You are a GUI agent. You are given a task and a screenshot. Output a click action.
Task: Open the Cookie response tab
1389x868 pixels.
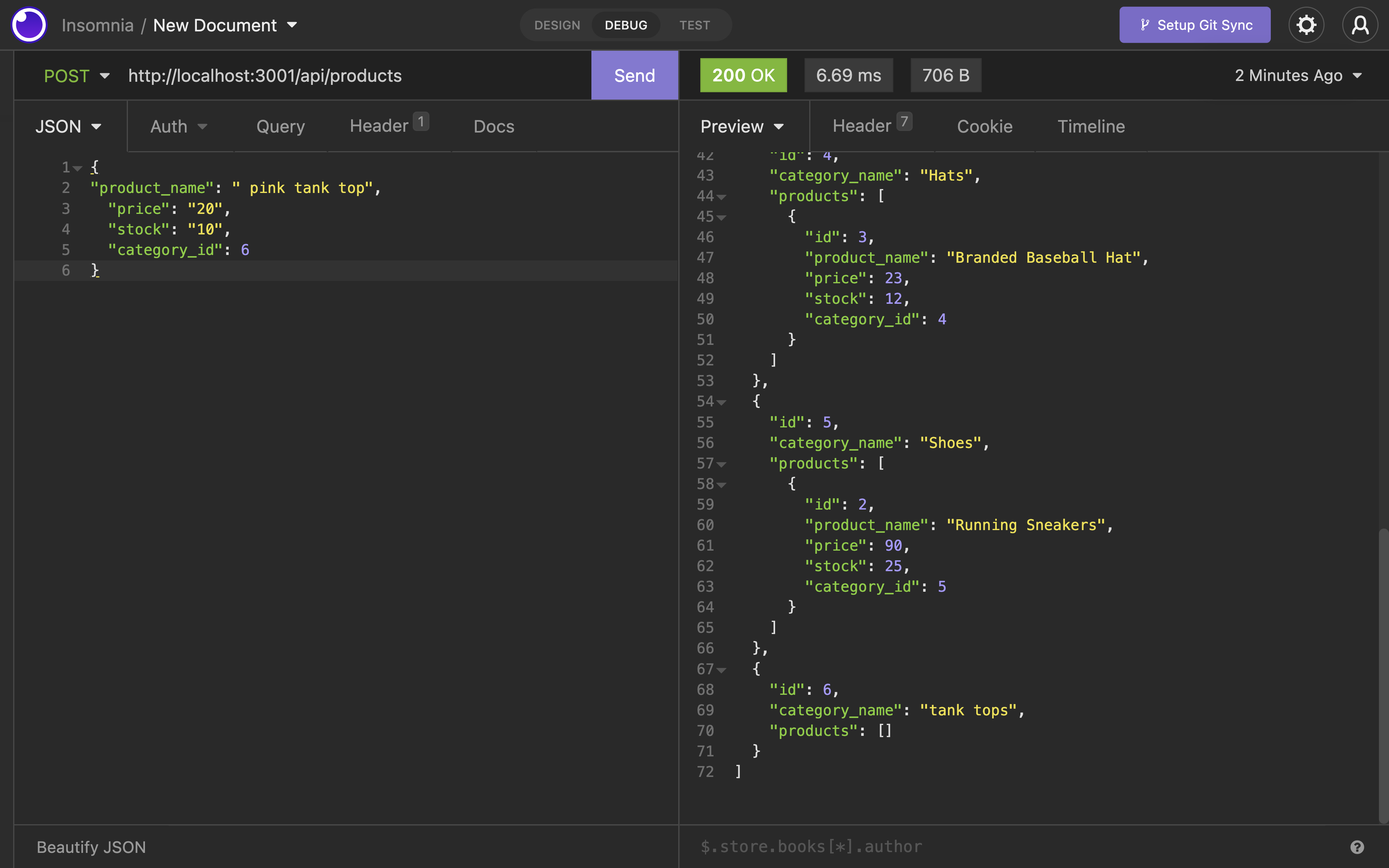click(x=984, y=126)
